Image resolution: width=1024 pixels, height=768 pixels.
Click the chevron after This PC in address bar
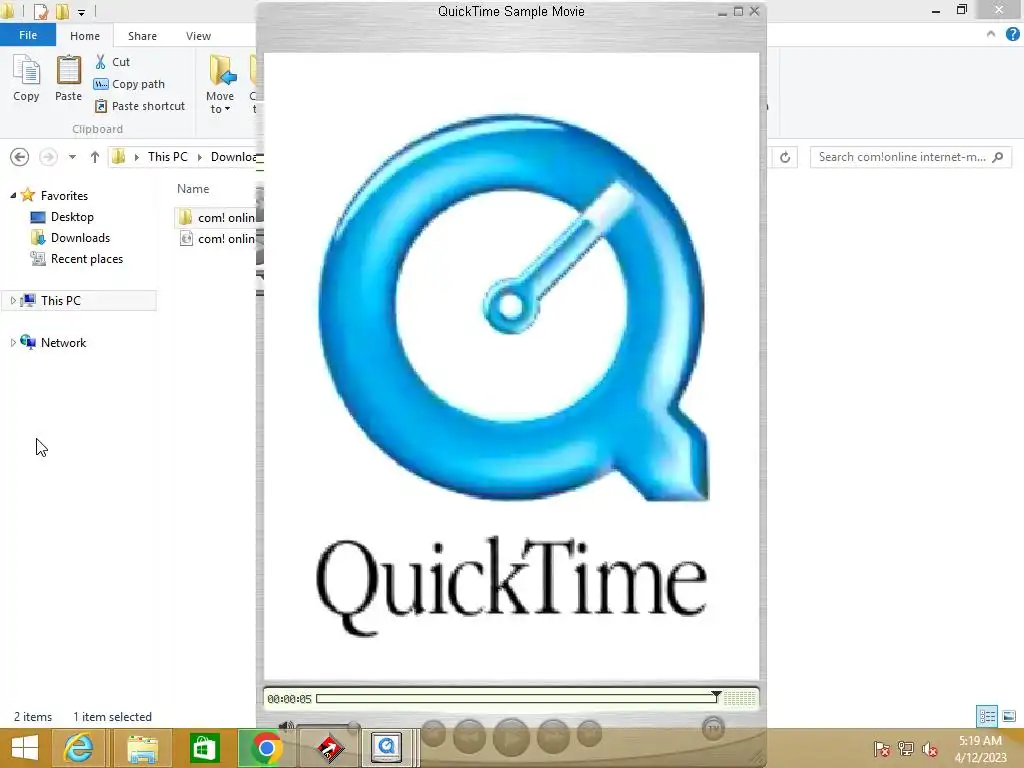(x=200, y=157)
